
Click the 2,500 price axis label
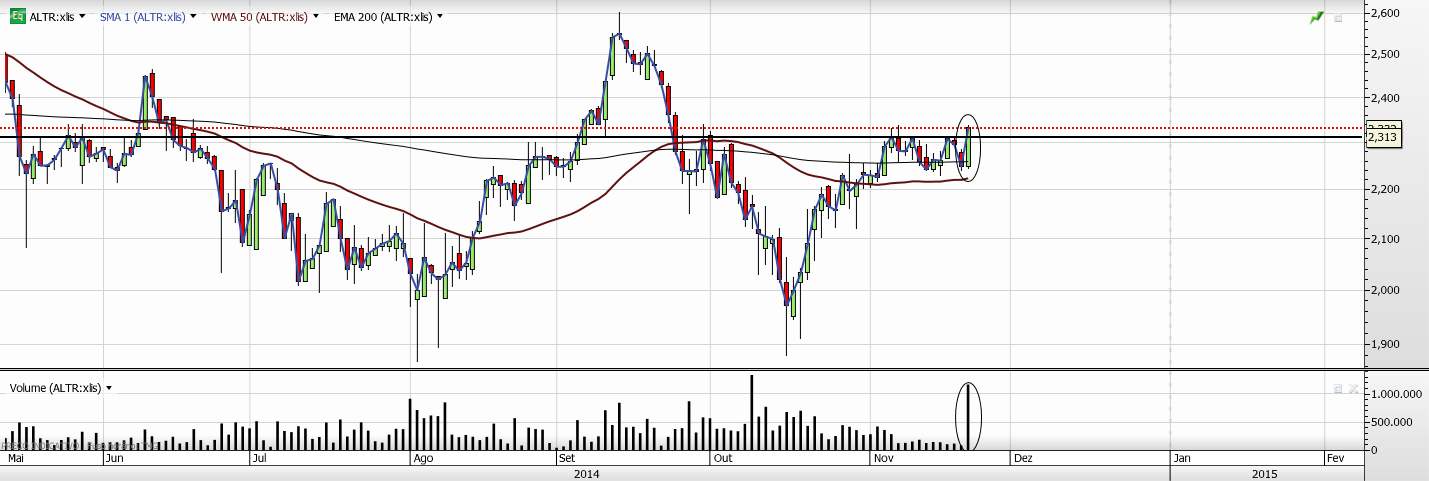[x=1383, y=53]
